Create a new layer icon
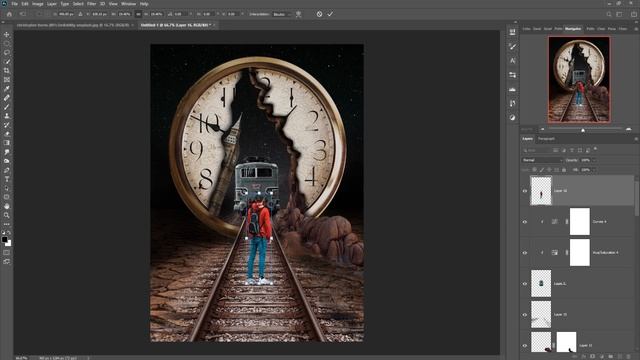 click(620, 356)
